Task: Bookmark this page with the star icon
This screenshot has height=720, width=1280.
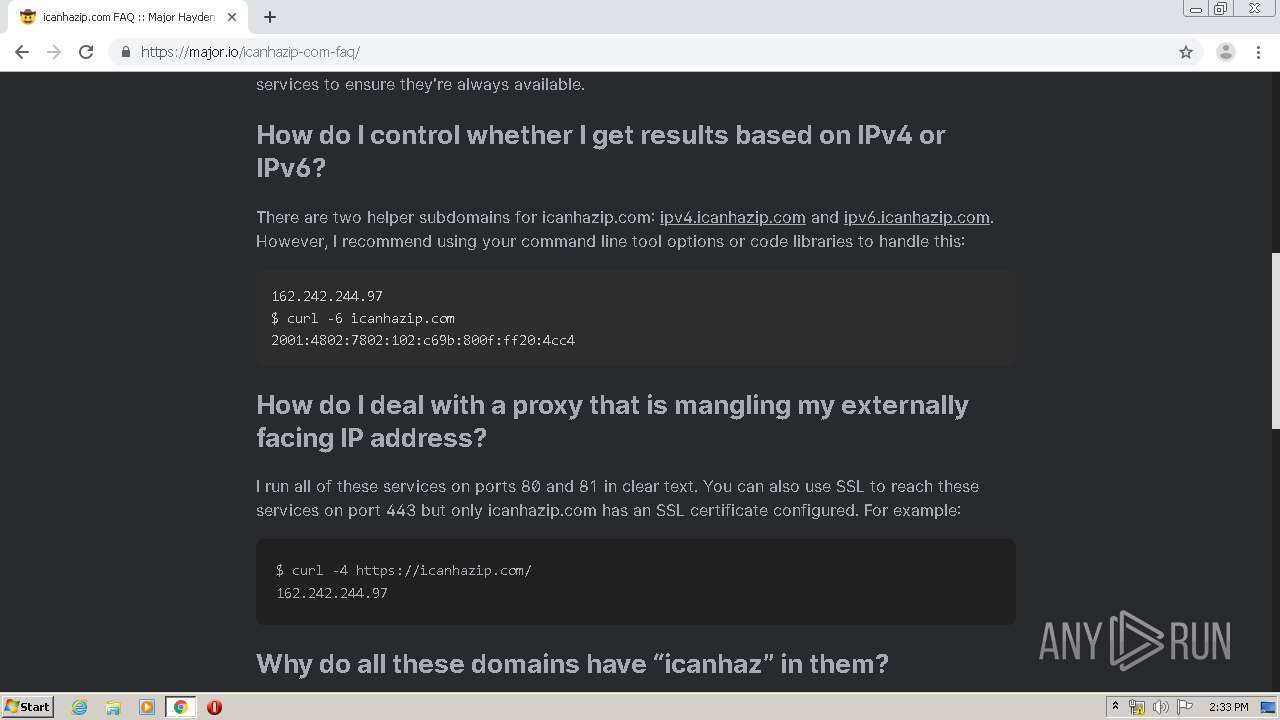Action: click(1186, 52)
